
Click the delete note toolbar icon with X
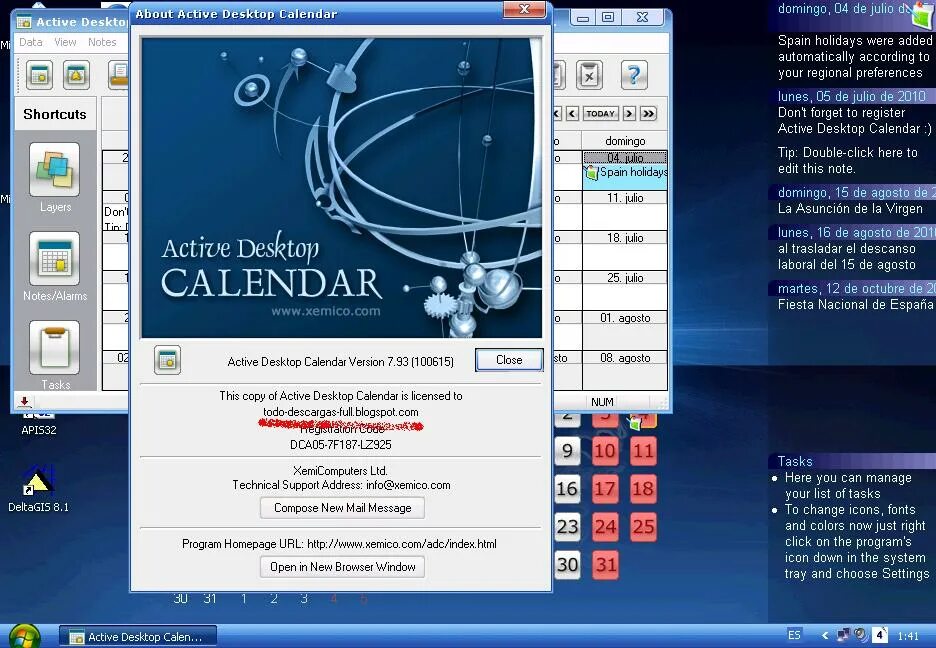pyautogui.click(x=589, y=75)
